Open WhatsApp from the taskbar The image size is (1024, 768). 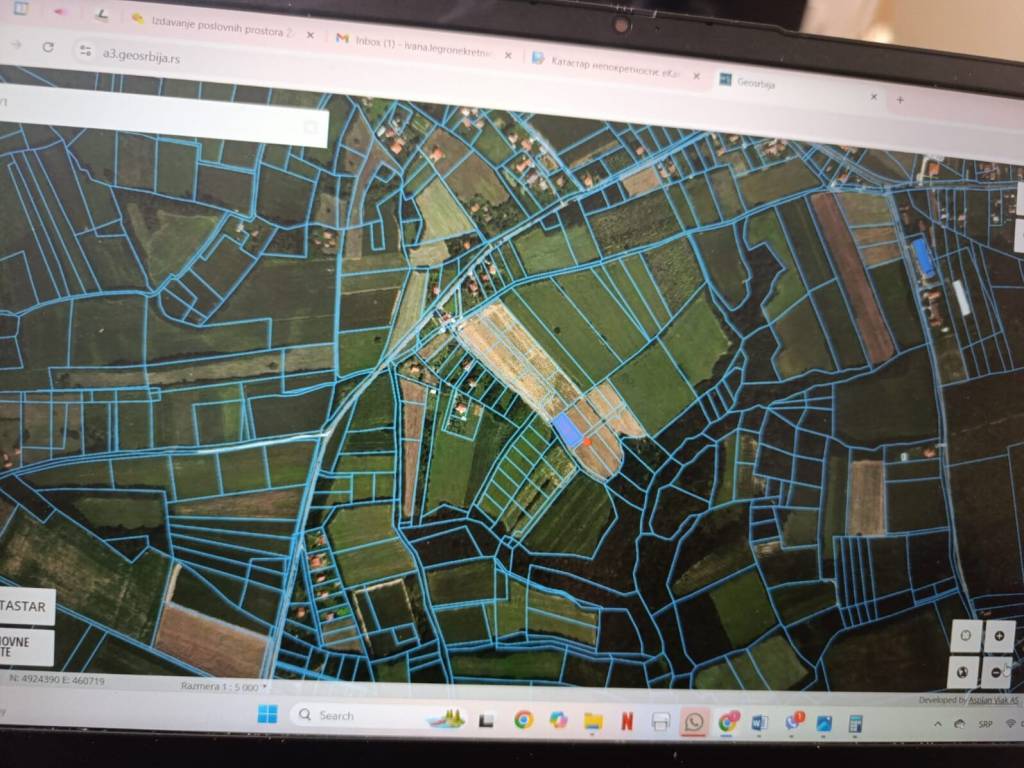point(694,722)
